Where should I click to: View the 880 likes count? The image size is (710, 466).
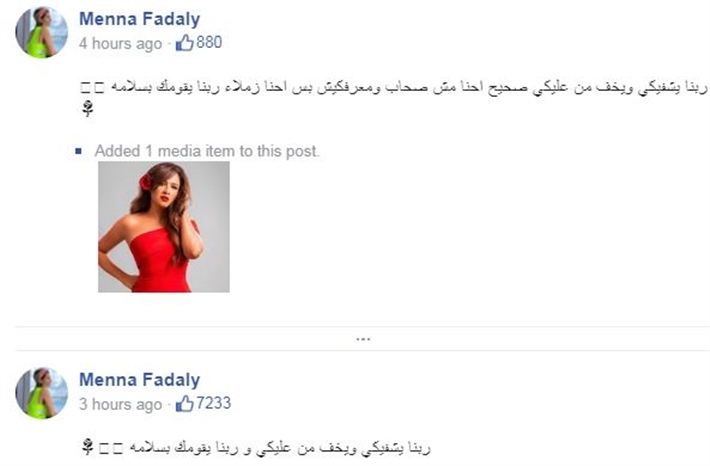pyautogui.click(x=209, y=42)
